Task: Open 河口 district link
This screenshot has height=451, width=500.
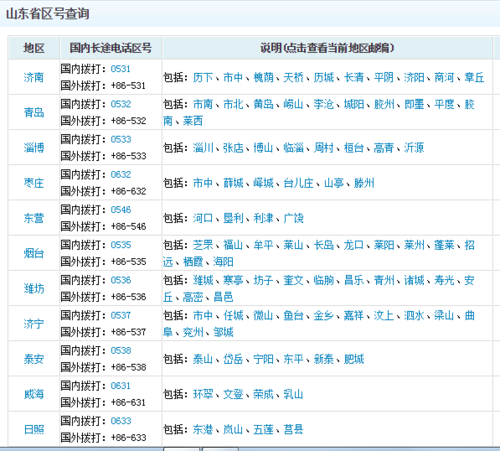Action: pyautogui.click(x=203, y=218)
